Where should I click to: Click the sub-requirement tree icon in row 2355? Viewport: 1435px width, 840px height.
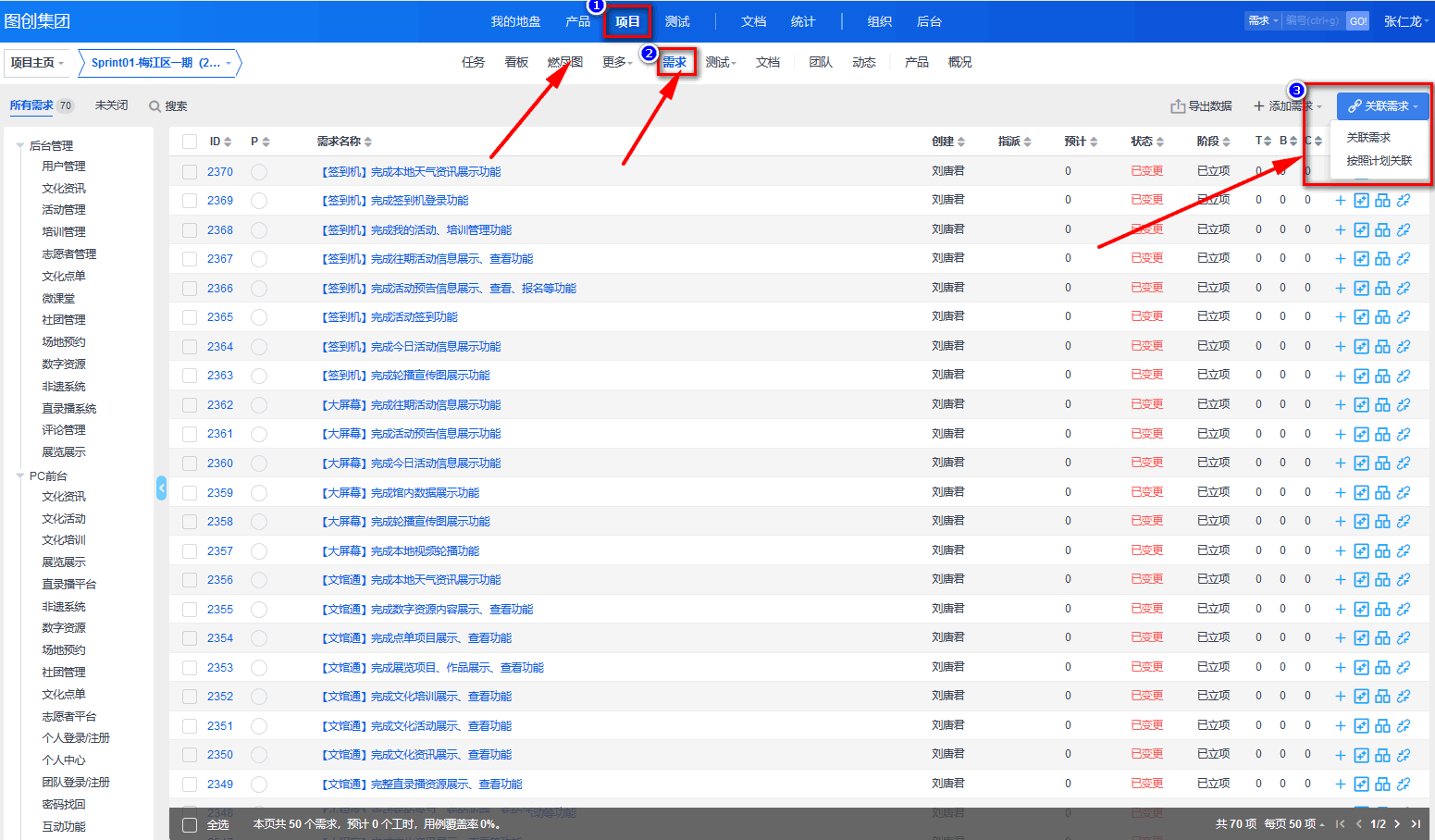point(1382,610)
